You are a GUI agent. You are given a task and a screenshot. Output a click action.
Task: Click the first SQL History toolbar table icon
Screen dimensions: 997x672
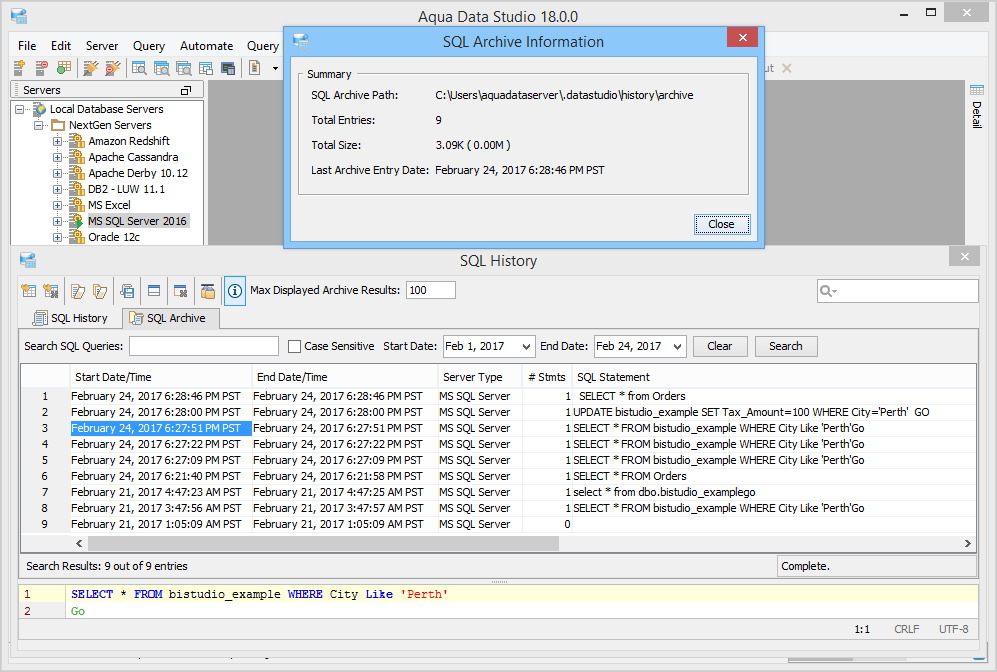[x=29, y=291]
